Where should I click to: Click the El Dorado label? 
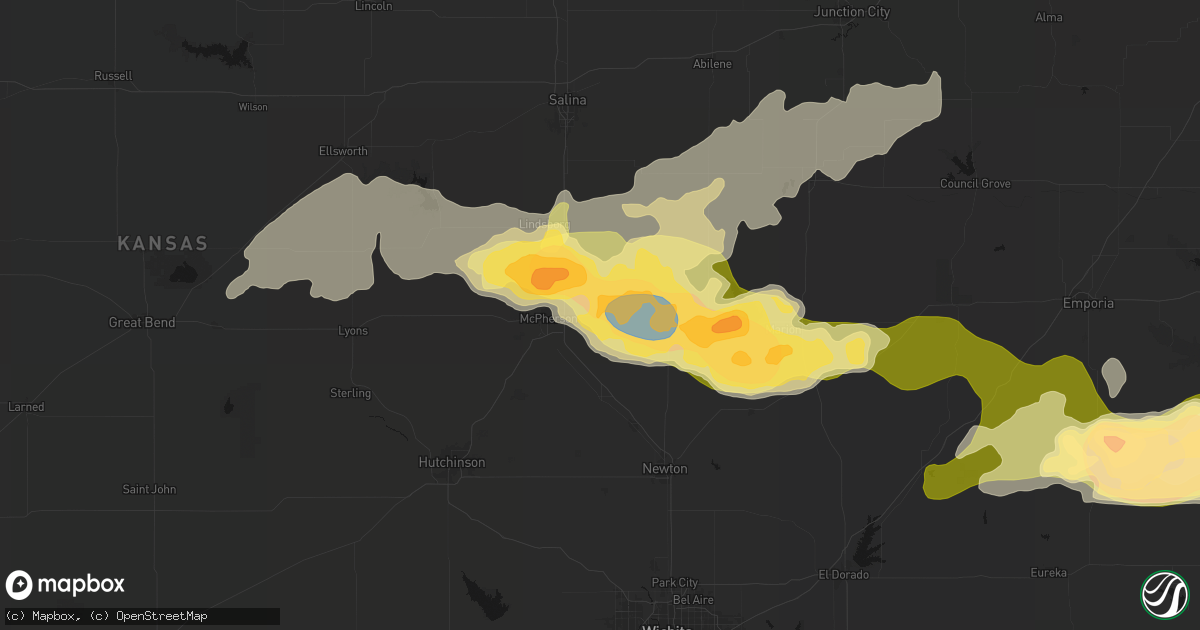point(843,575)
